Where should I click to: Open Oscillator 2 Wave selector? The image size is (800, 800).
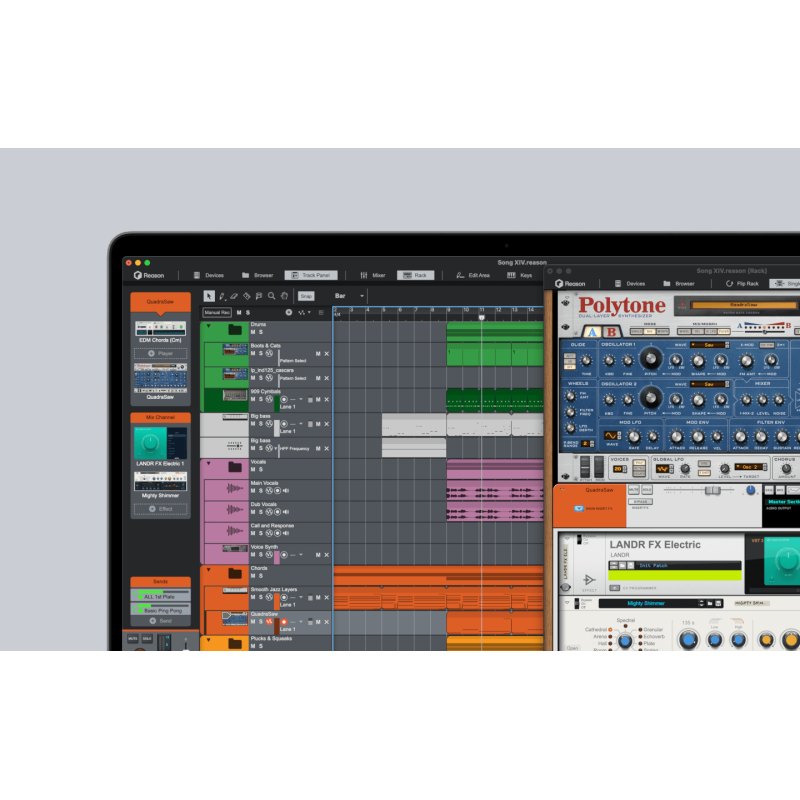710,384
